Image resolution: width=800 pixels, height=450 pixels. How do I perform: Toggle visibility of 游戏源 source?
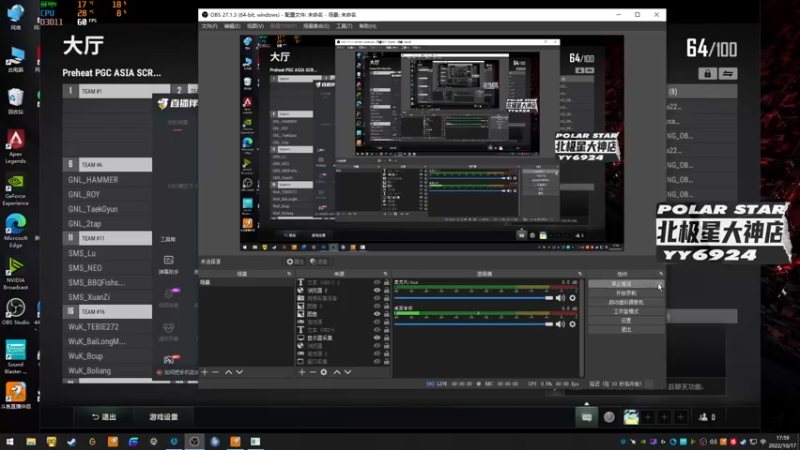377,322
